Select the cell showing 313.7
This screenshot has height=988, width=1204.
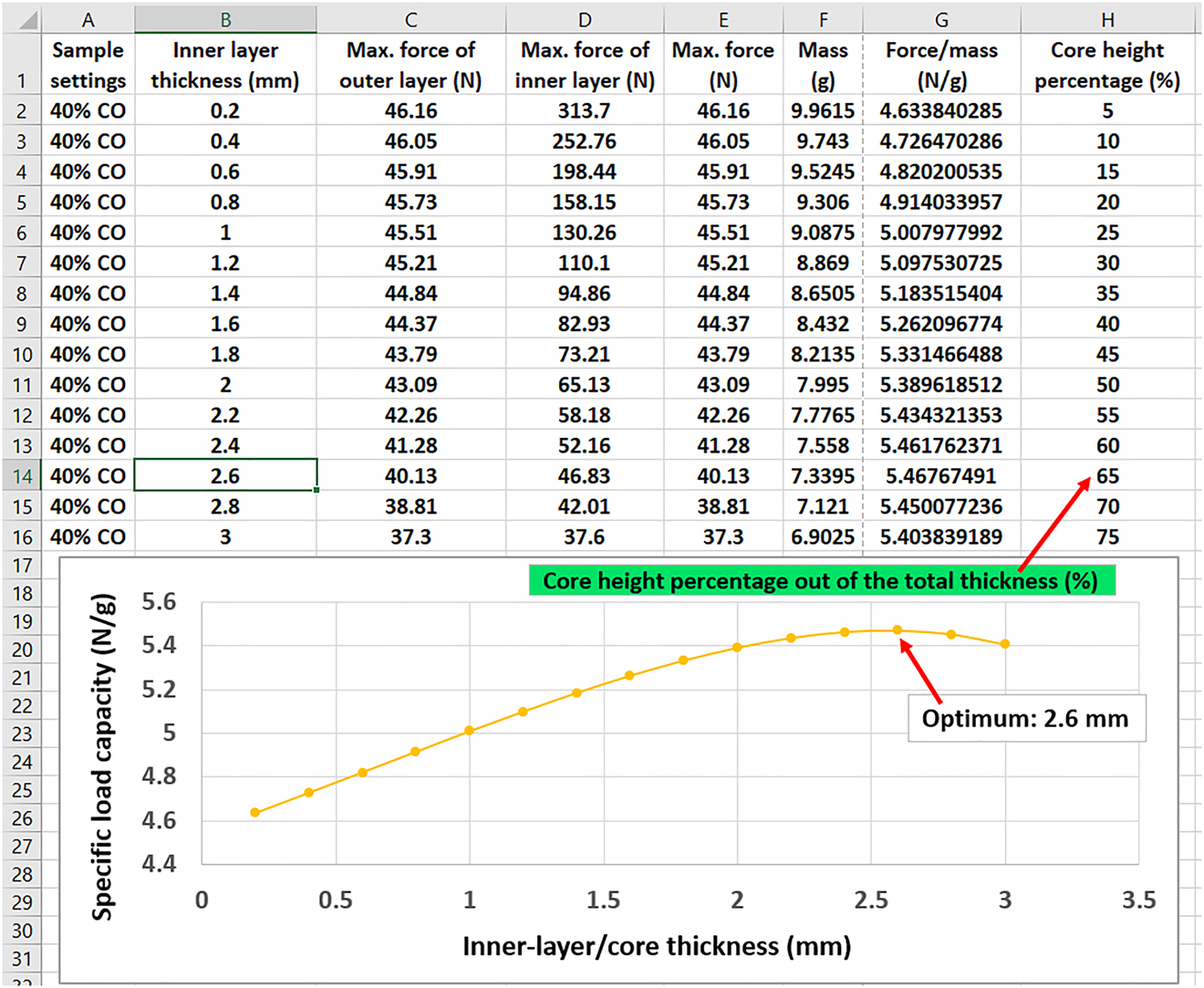pos(584,110)
